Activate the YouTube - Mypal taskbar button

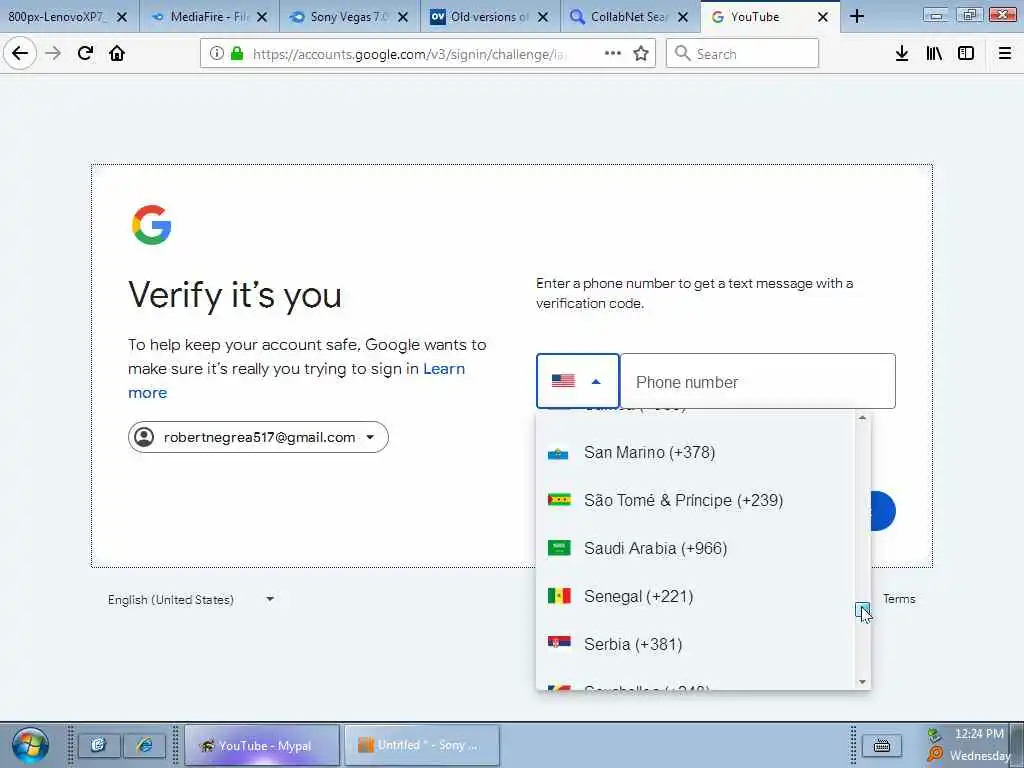click(x=262, y=745)
